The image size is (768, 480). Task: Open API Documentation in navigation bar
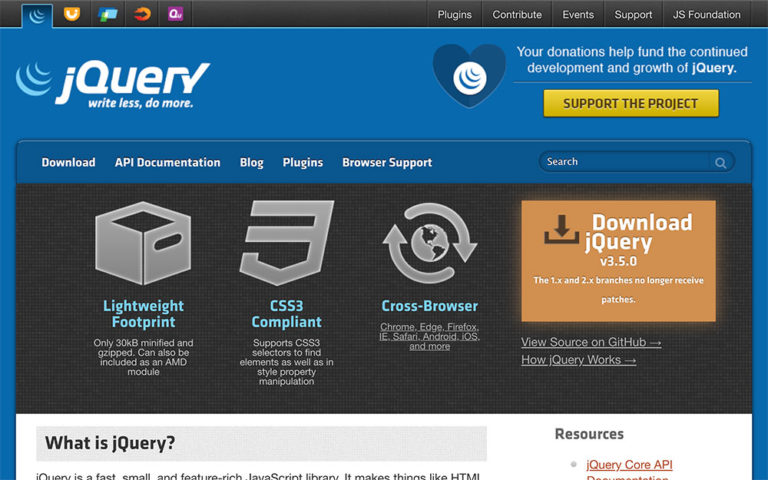tap(167, 162)
